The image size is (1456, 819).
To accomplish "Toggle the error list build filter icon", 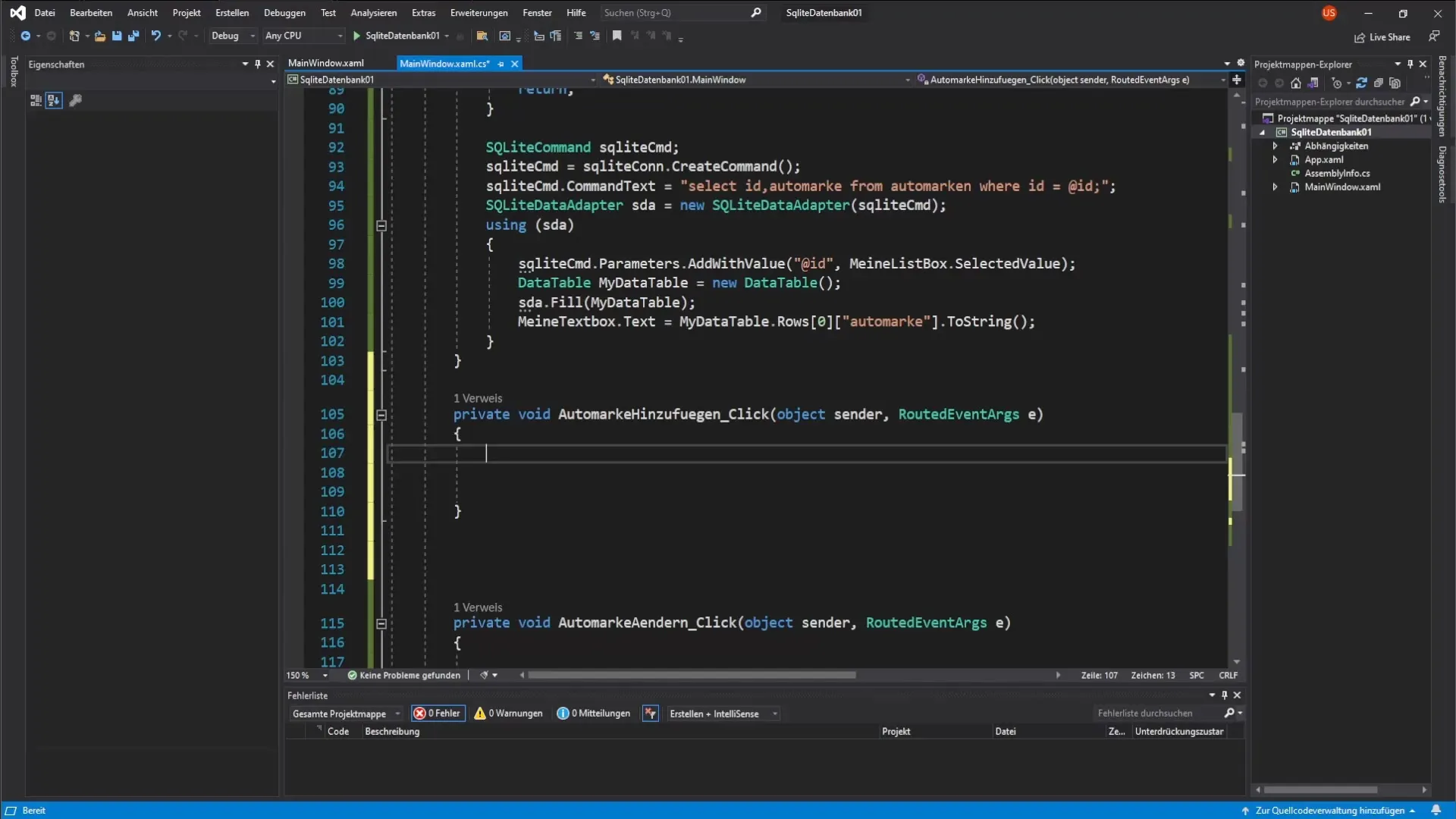I will coord(651,714).
